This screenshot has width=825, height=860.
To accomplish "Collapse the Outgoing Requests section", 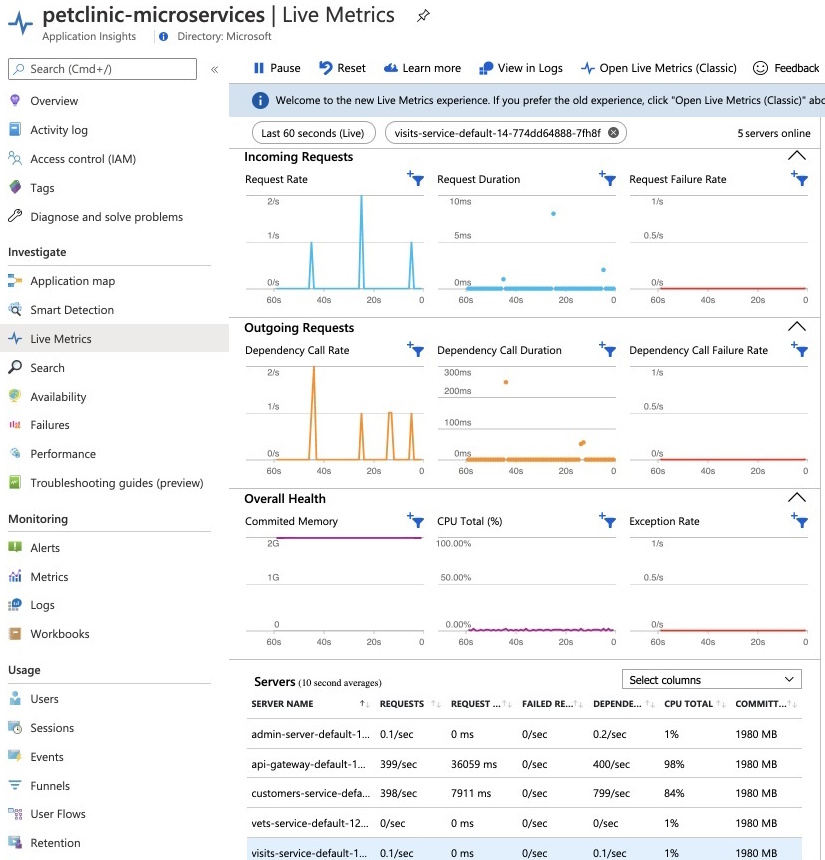I will (x=796, y=327).
